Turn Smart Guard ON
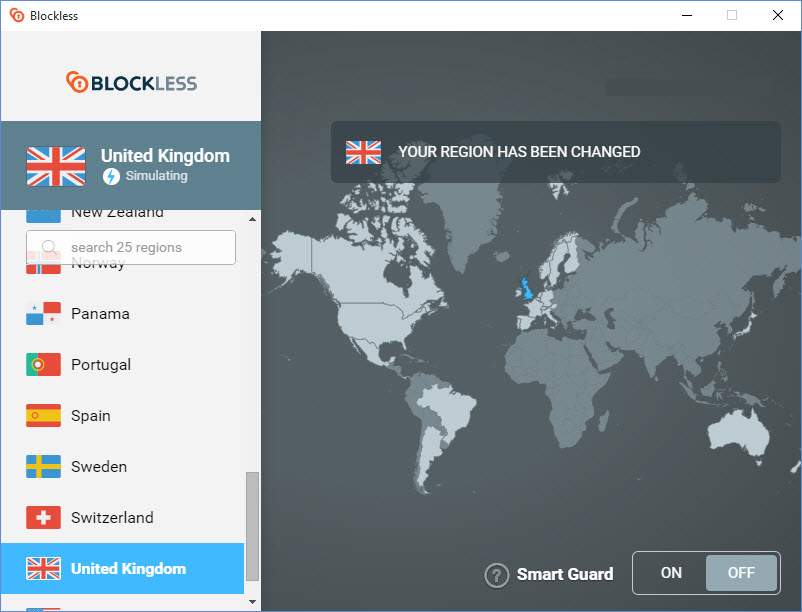Screen dimensions: 802x612 671,573
